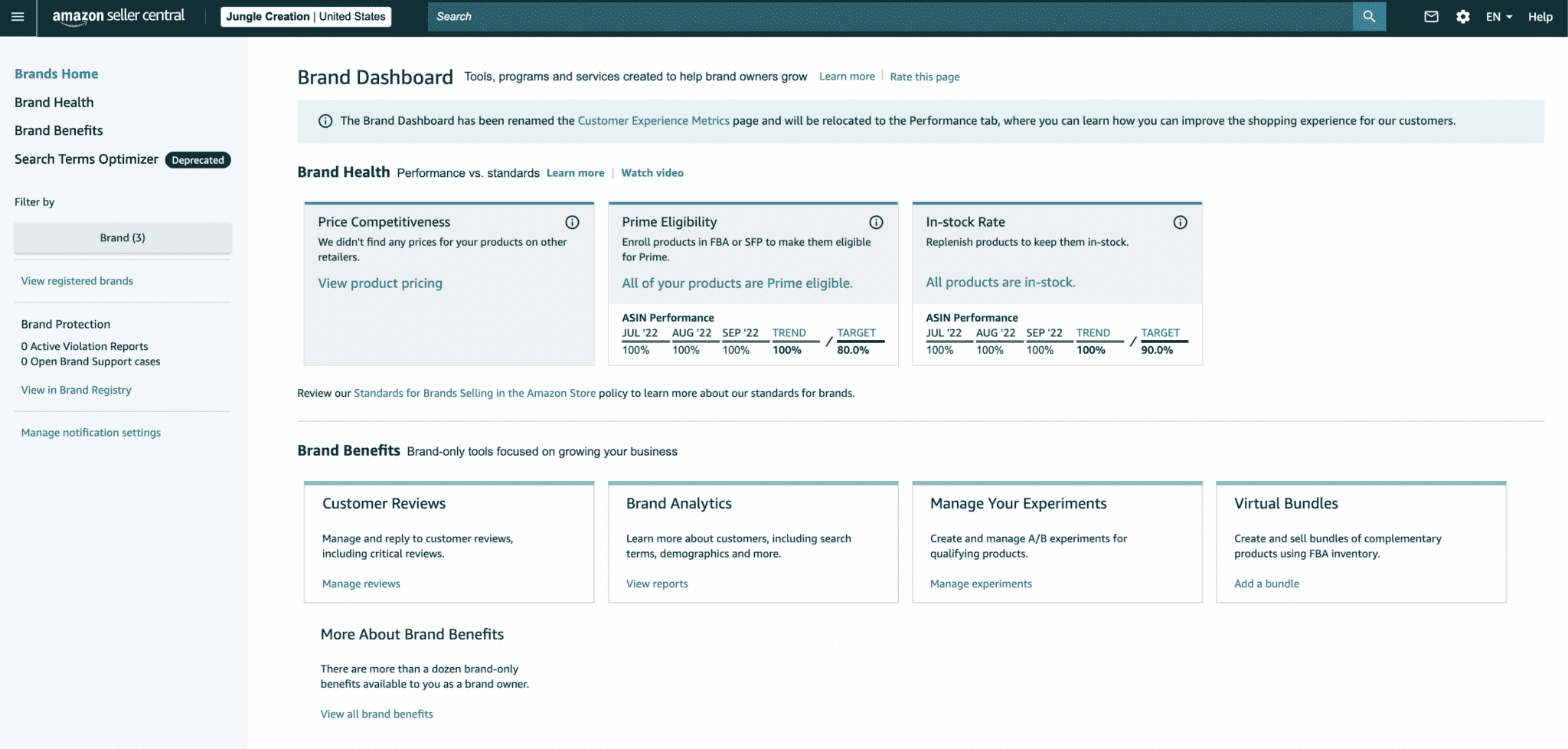Click Manage reviews in Customer Reviews card
The image size is (1568, 749).
click(360, 584)
